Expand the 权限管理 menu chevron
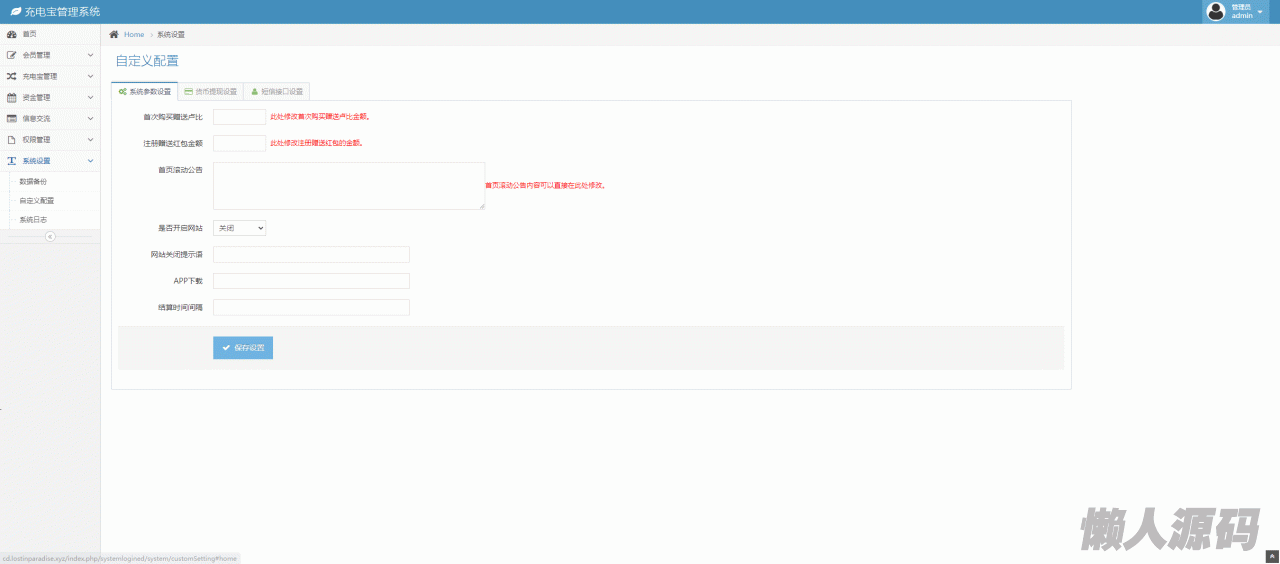The height and width of the screenshot is (564, 1280). [90, 139]
